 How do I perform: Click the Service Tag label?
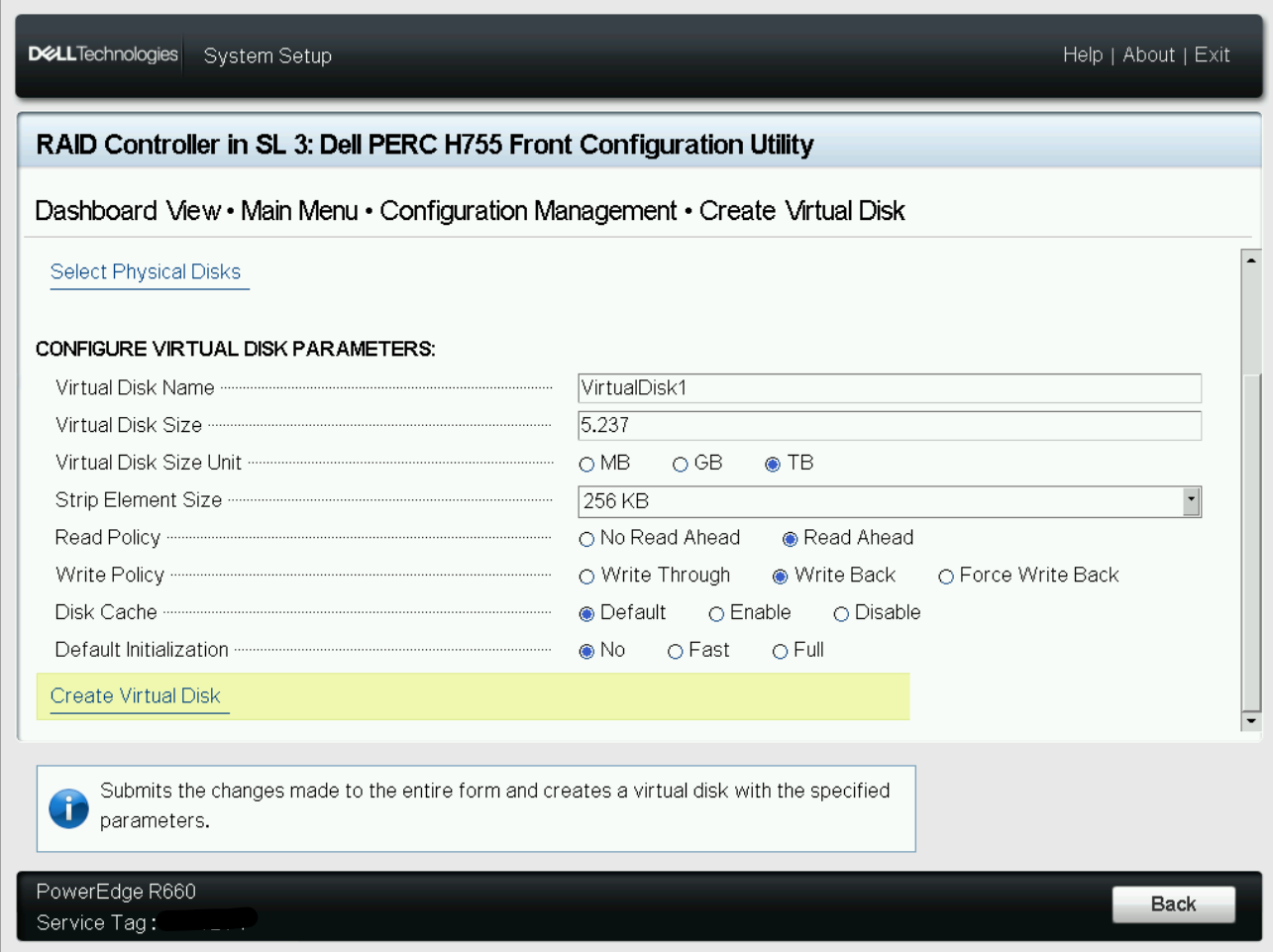pos(96,922)
